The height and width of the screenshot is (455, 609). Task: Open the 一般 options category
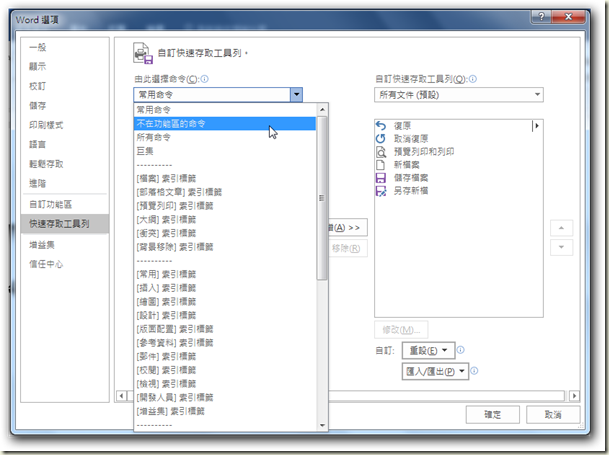click(65, 47)
